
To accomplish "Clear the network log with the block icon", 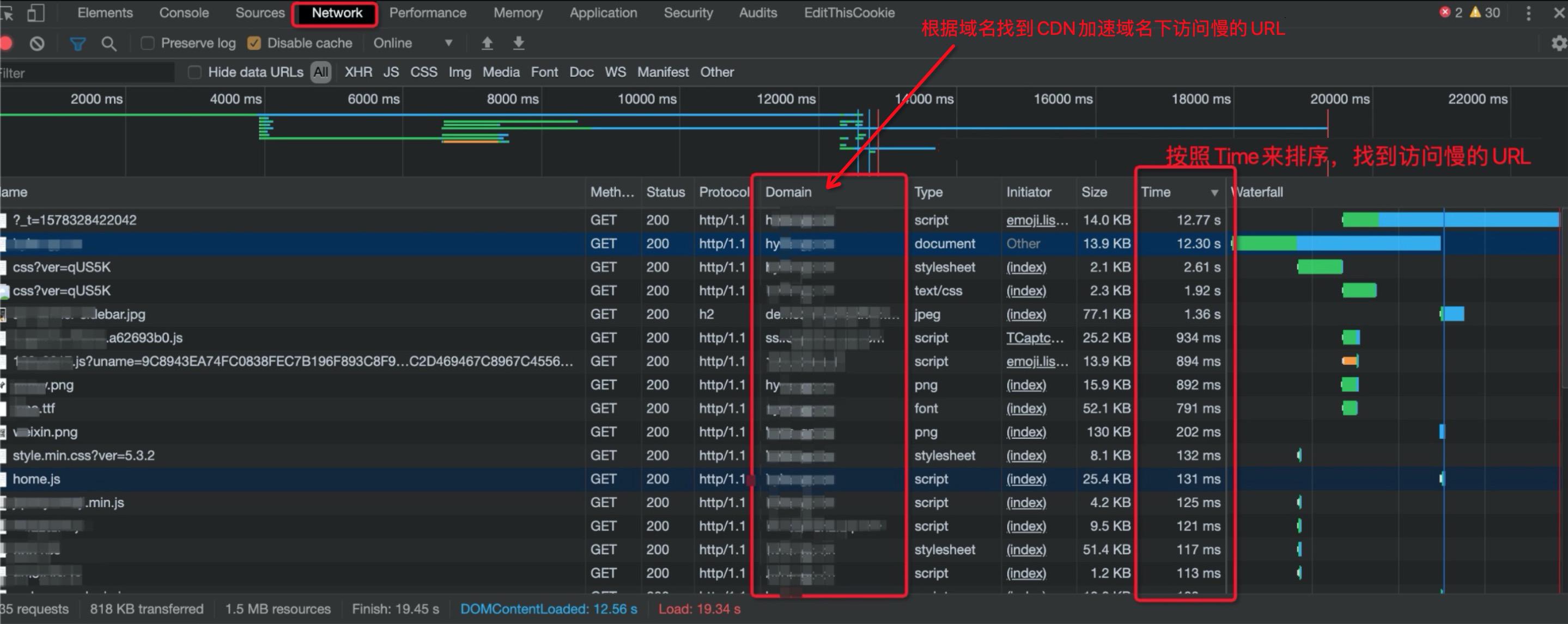I will [x=38, y=43].
